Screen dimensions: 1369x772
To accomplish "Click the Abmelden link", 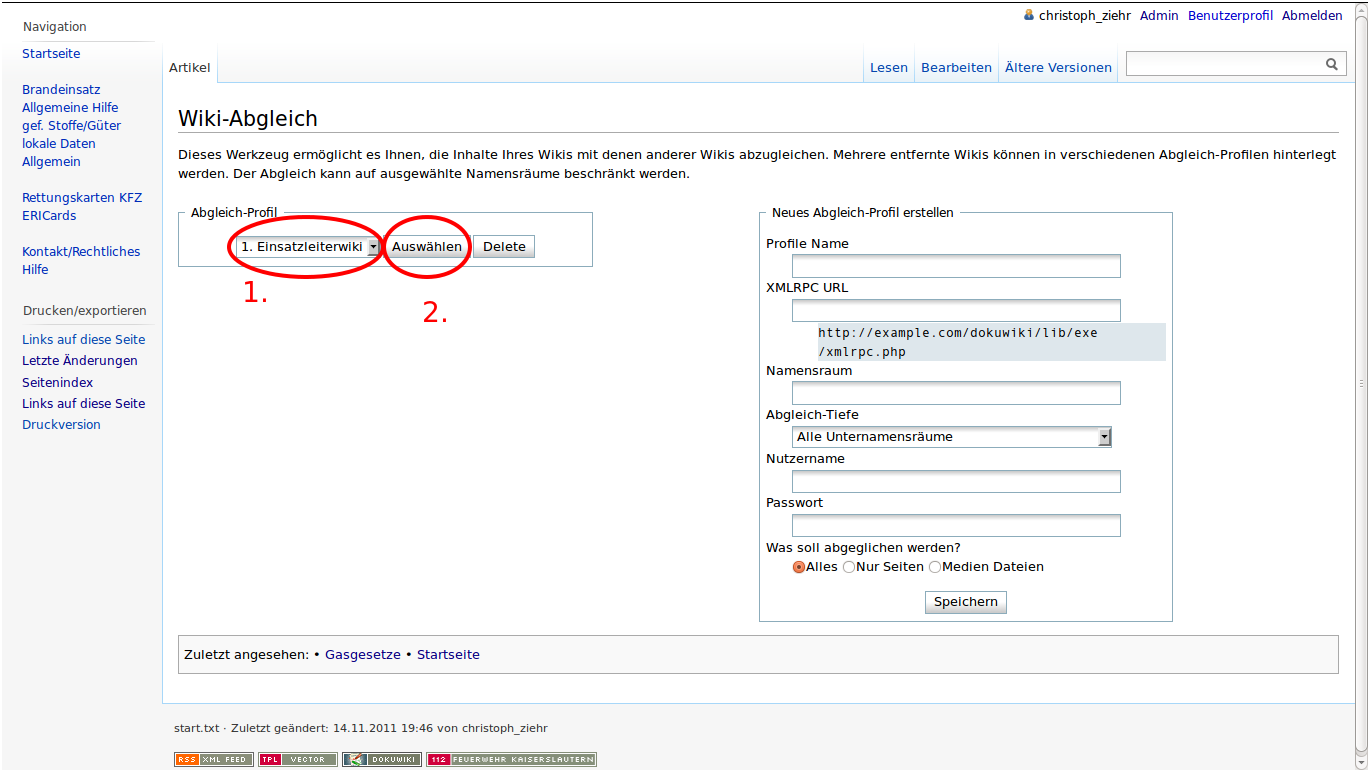I will (x=1312, y=15).
